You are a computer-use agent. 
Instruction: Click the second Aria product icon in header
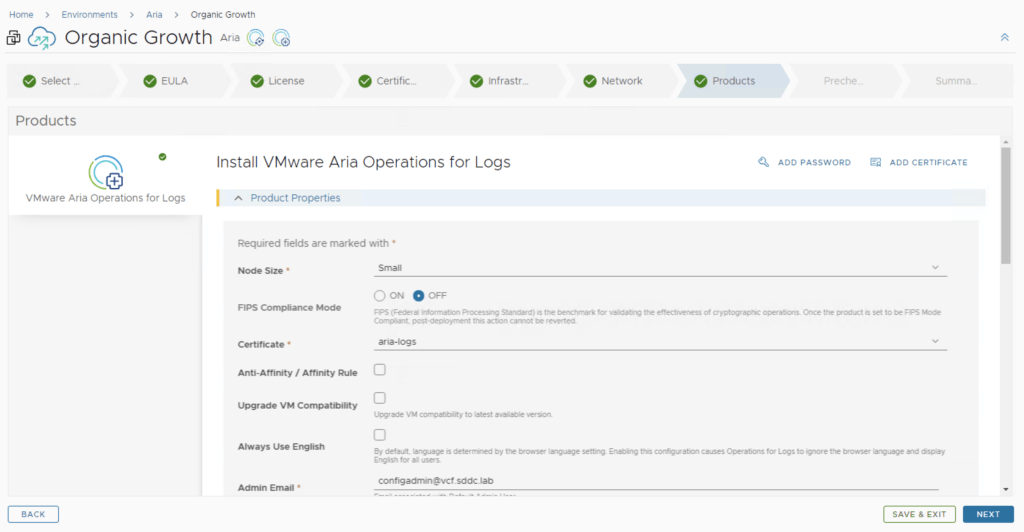282,38
